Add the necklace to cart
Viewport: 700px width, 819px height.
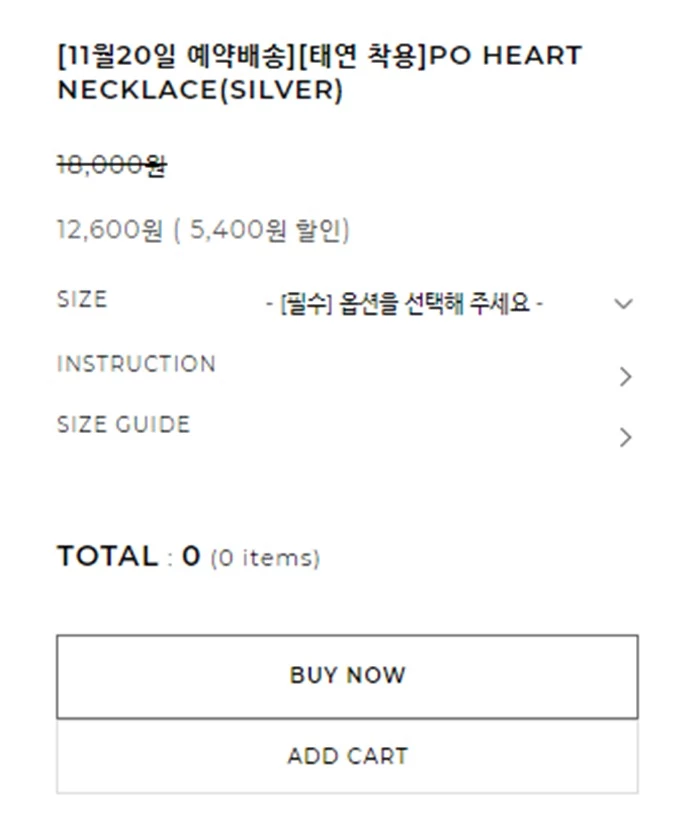347,756
